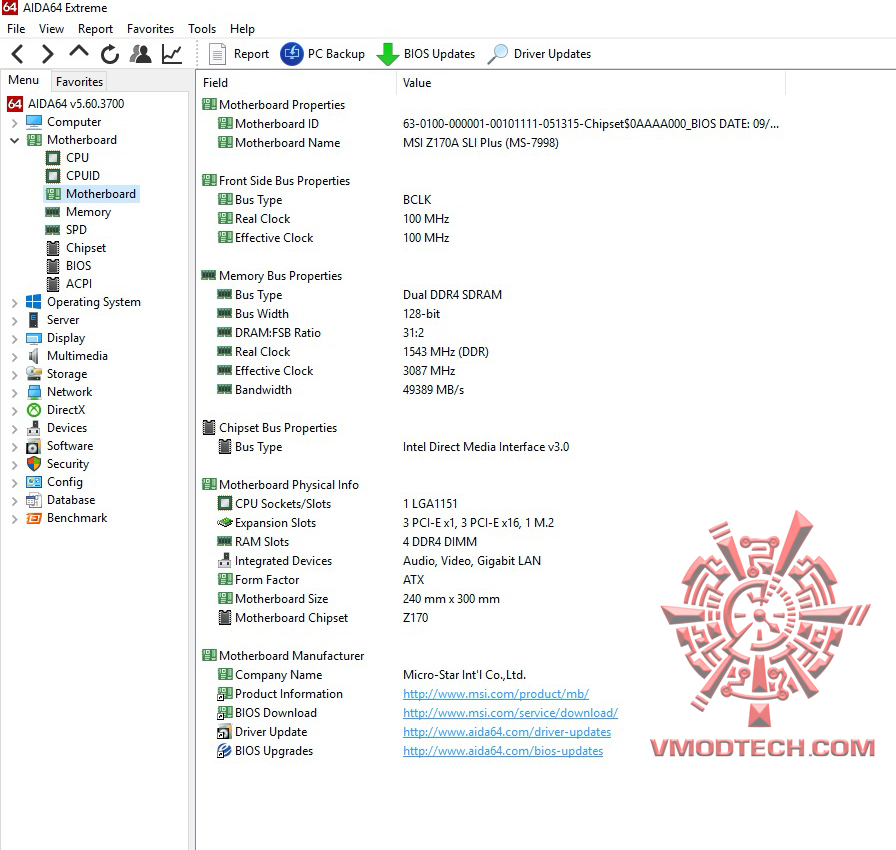Click the Storage drive icon
896x850 pixels.
(34, 374)
